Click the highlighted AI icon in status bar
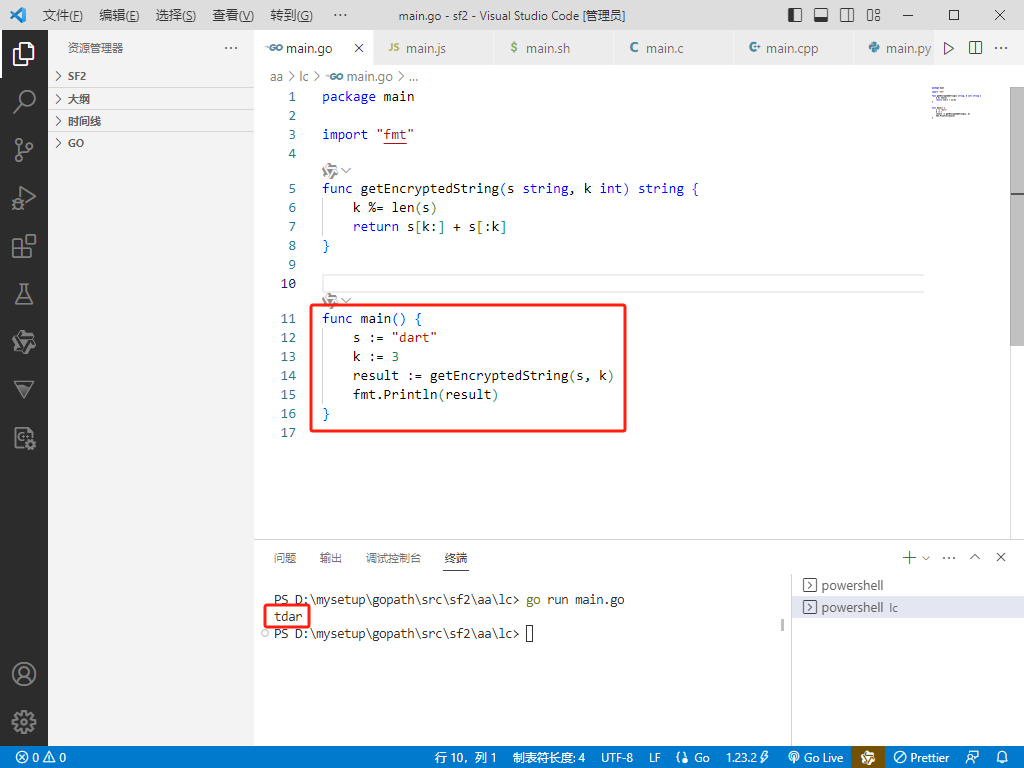 [868, 758]
